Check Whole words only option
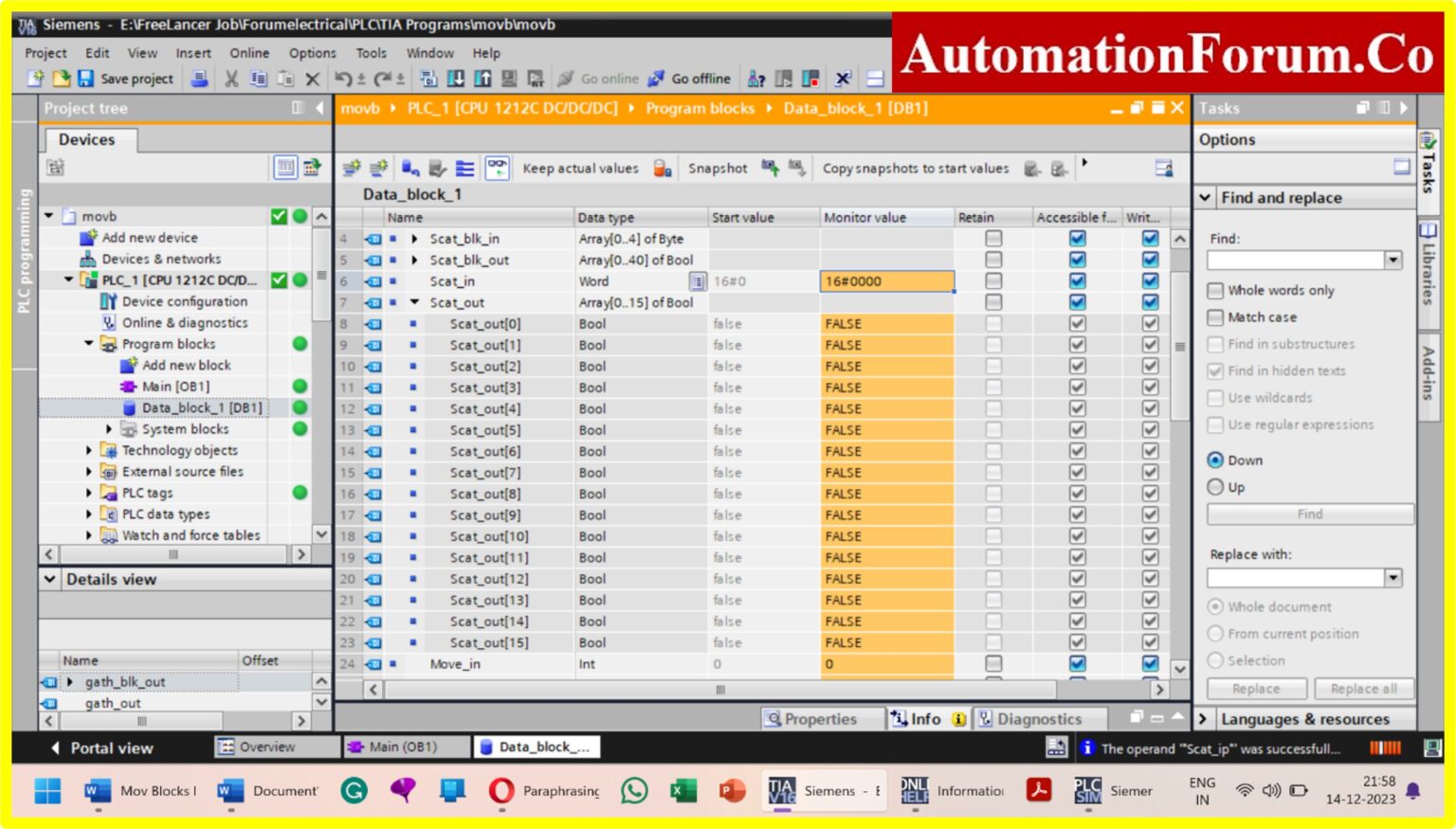 (1216, 290)
